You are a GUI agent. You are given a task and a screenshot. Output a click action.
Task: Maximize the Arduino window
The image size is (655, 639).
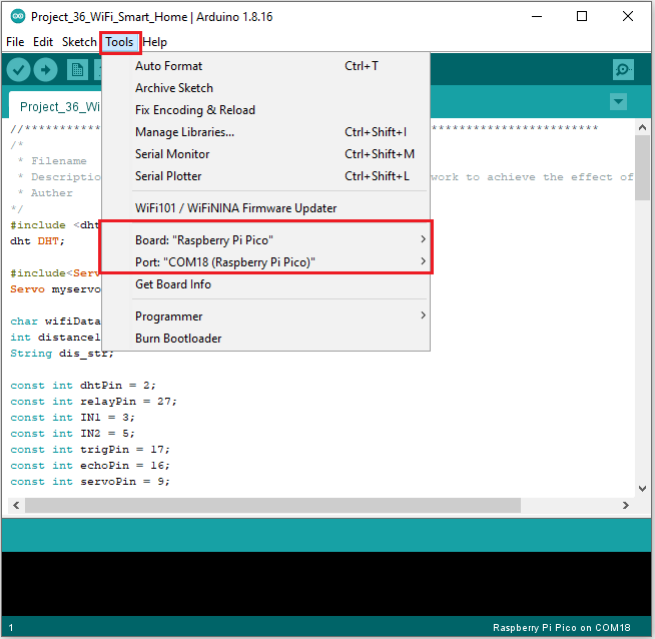(x=582, y=17)
